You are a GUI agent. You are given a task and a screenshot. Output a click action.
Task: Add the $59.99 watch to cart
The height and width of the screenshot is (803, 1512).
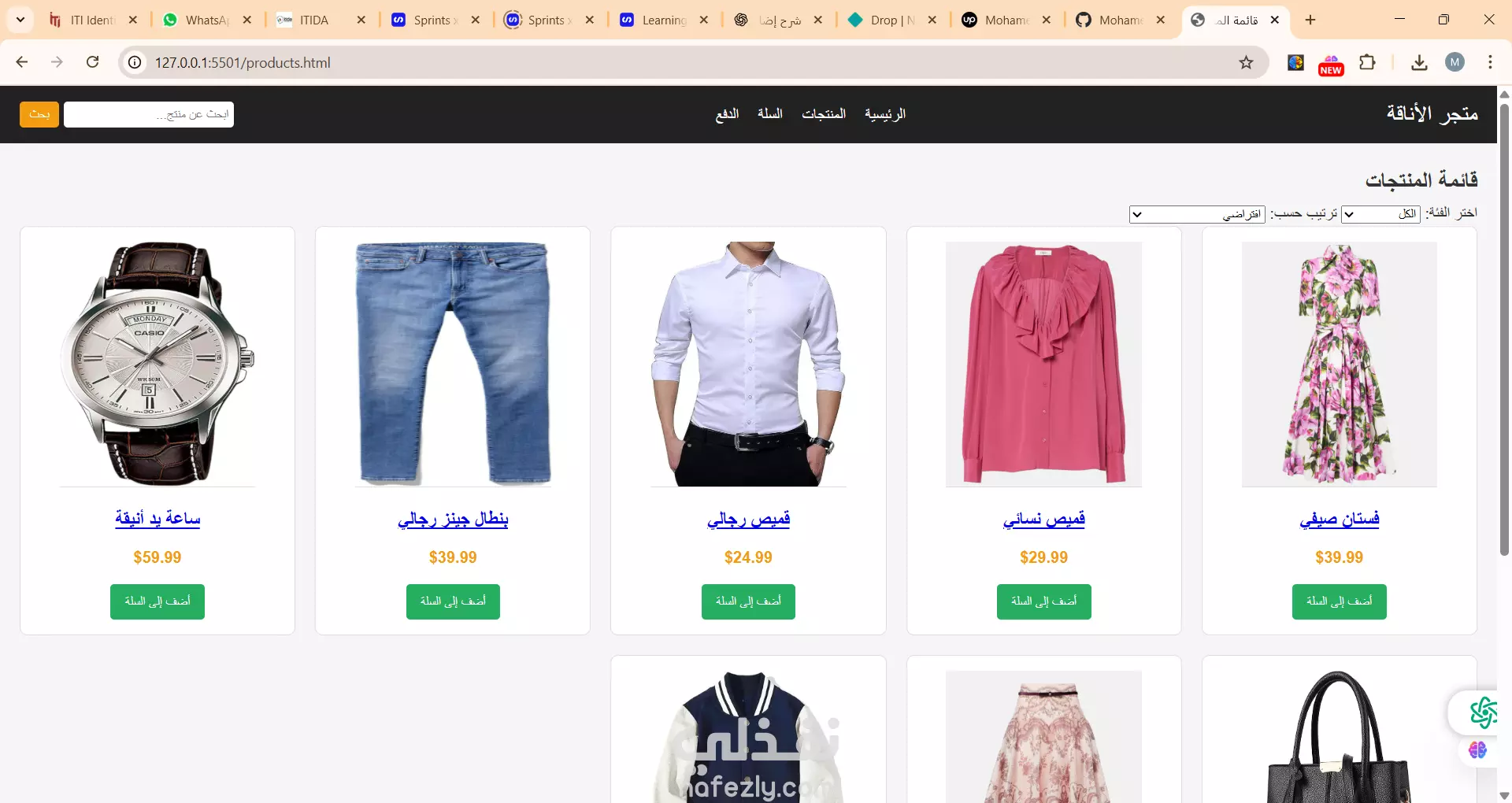157,601
